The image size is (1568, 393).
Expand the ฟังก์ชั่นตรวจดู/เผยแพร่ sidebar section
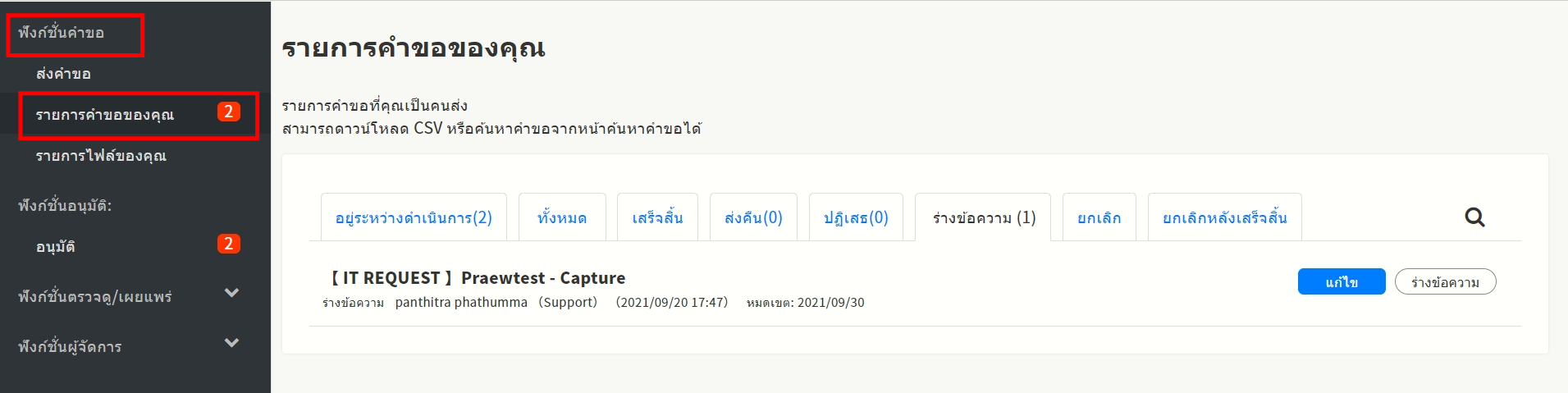(232, 294)
